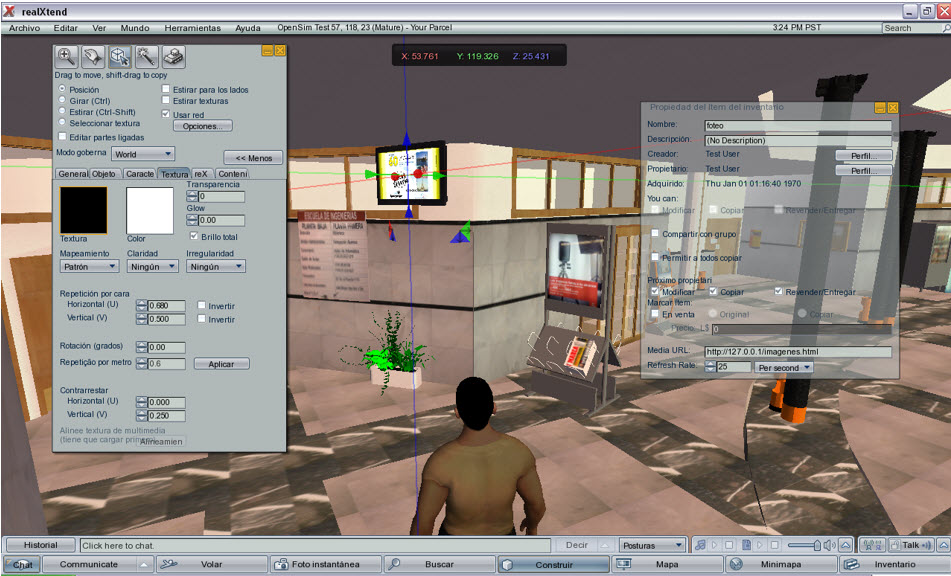Enable Estirar texturas checkbox
This screenshot has height=576, width=951.
click(166, 100)
